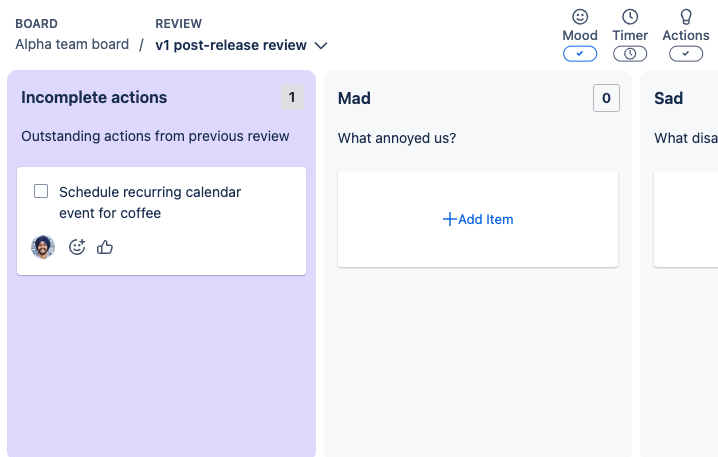Open the 'Alpha team board' breadcrumb link
718x457 pixels.
pyautogui.click(x=72, y=44)
